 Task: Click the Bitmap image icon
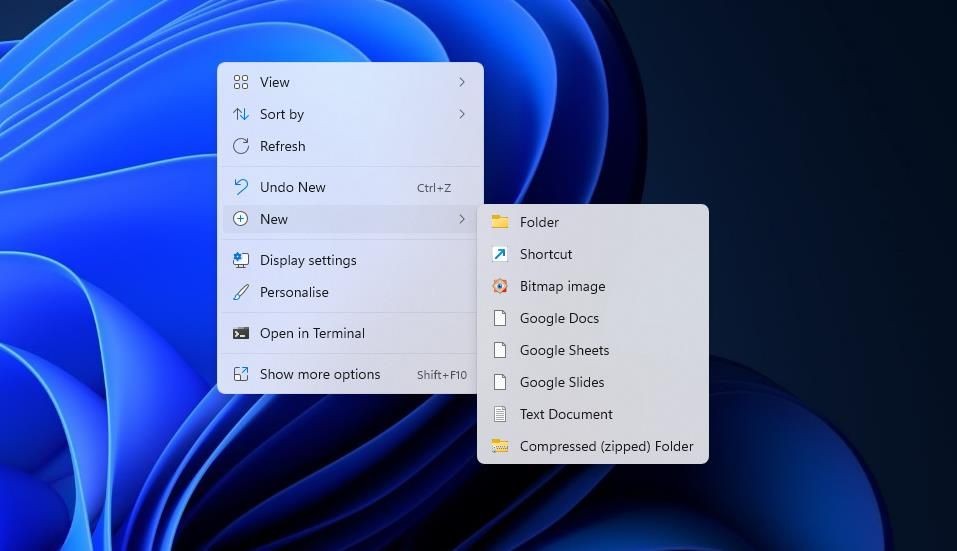(500, 286)
